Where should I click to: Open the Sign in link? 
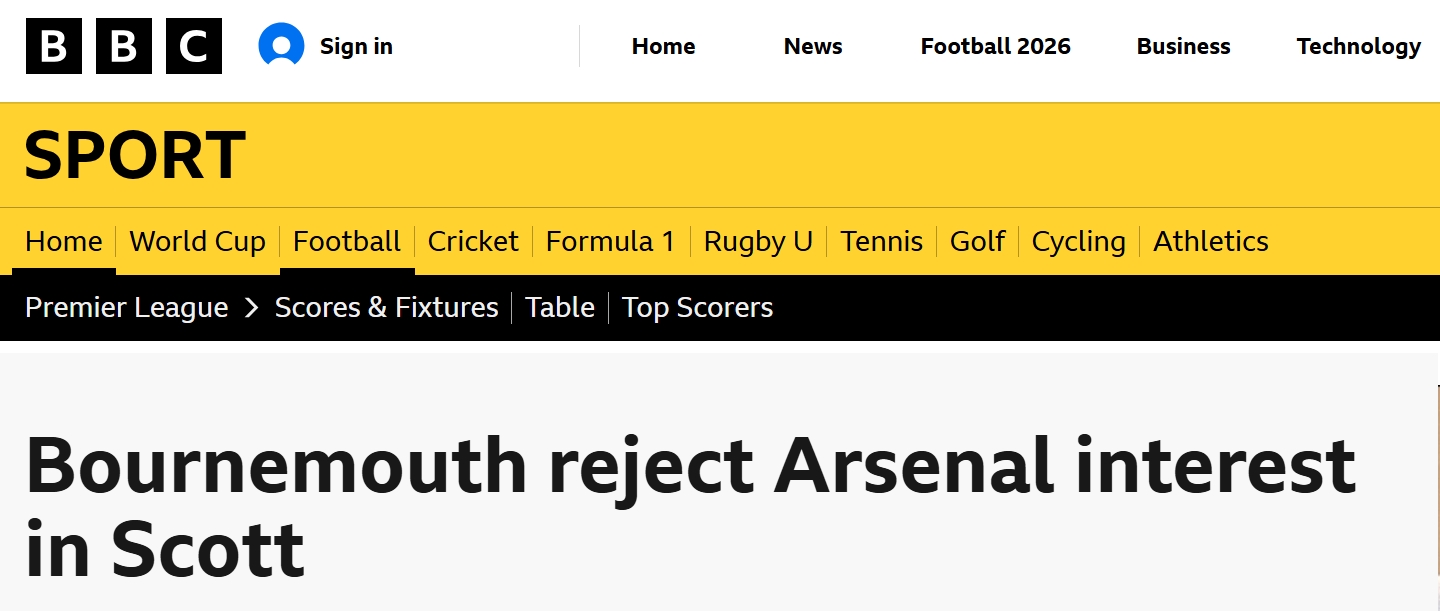pos(356,46)
